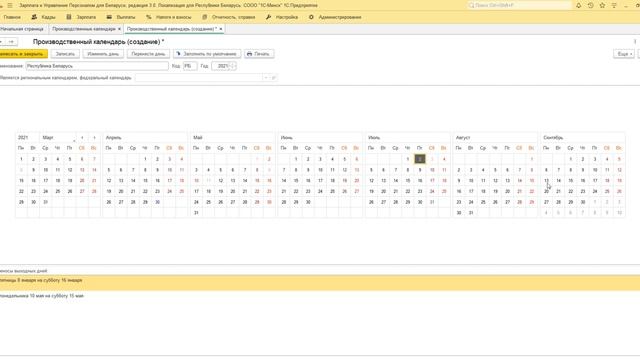Adjust the Год 2021 stepper arrows

pyautogui.click(x=233, y=66)
